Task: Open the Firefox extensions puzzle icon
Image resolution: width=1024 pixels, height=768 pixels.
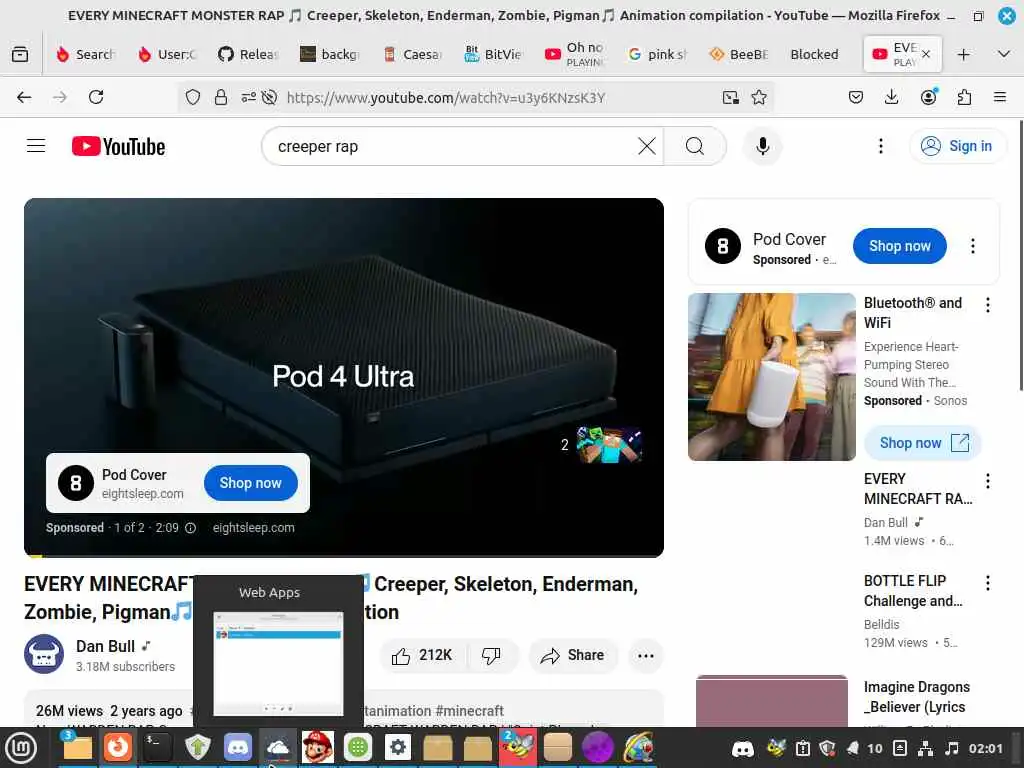Action: pos(964,97)
